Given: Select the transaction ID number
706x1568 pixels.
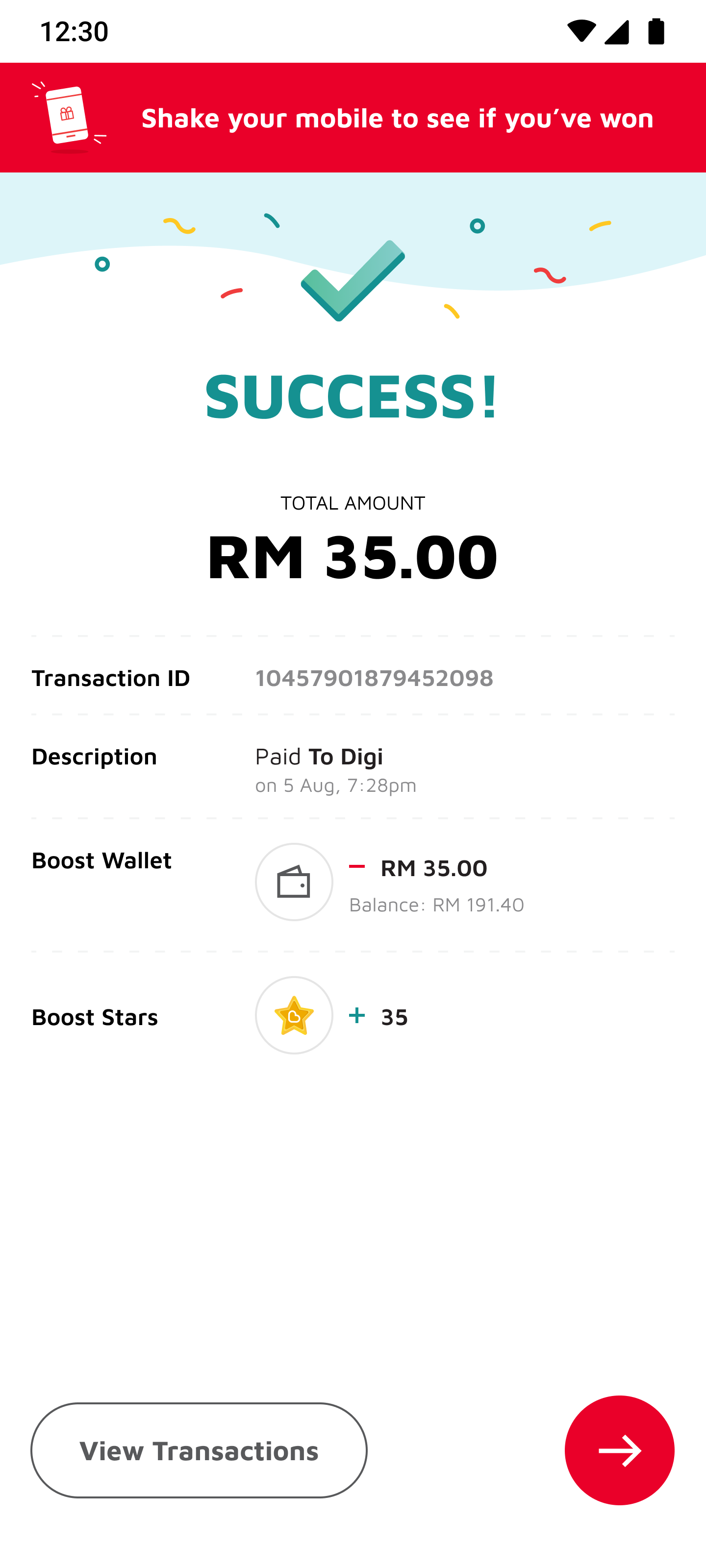Looking at the screenshot, I should pos(374,678).
